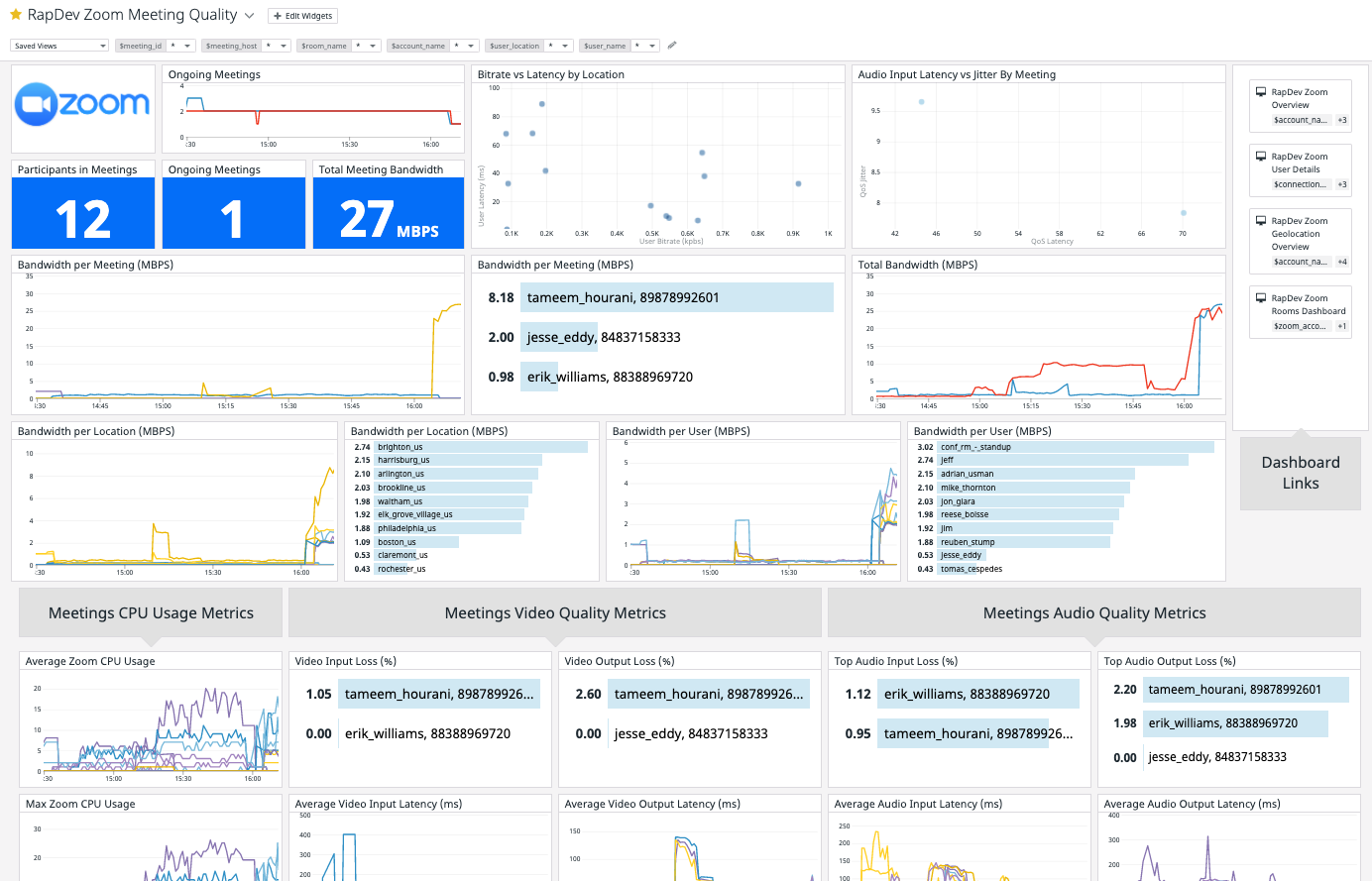The height and width of the screenshot is (881, 1372).
Task: Click erik_williams row in Top Audio Input Loss
Action: pos(960,694)
